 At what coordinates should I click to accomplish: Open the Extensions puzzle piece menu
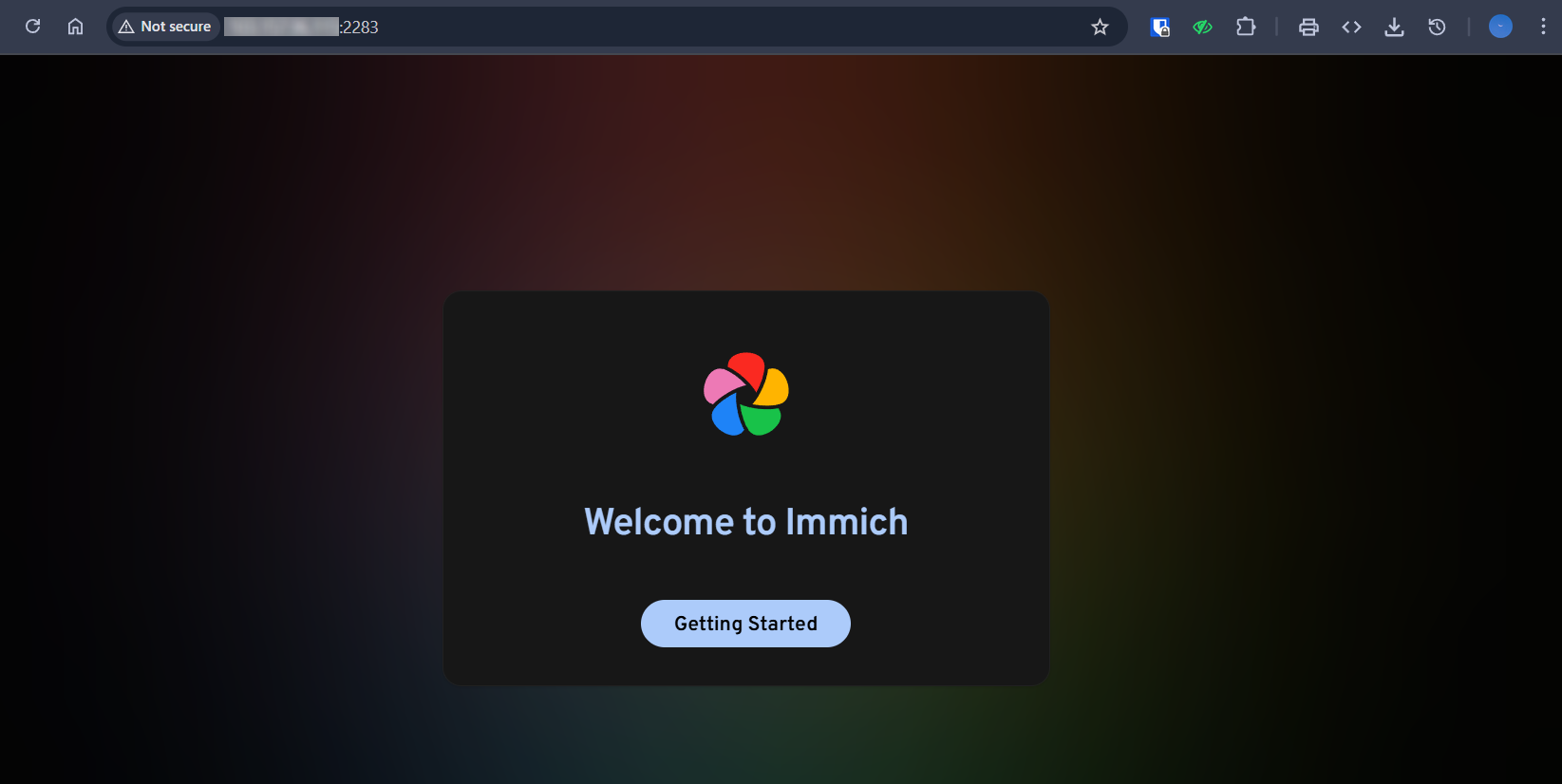pos(1246,27)
